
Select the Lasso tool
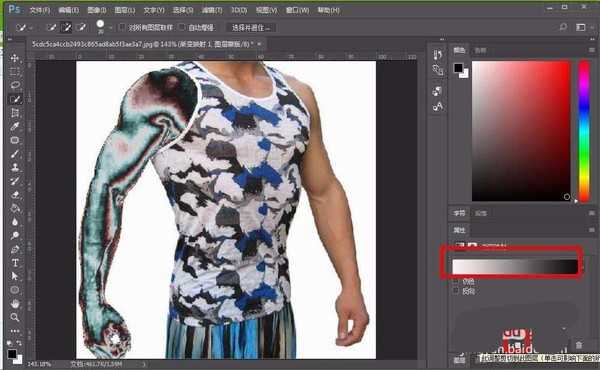click(15, 85)
